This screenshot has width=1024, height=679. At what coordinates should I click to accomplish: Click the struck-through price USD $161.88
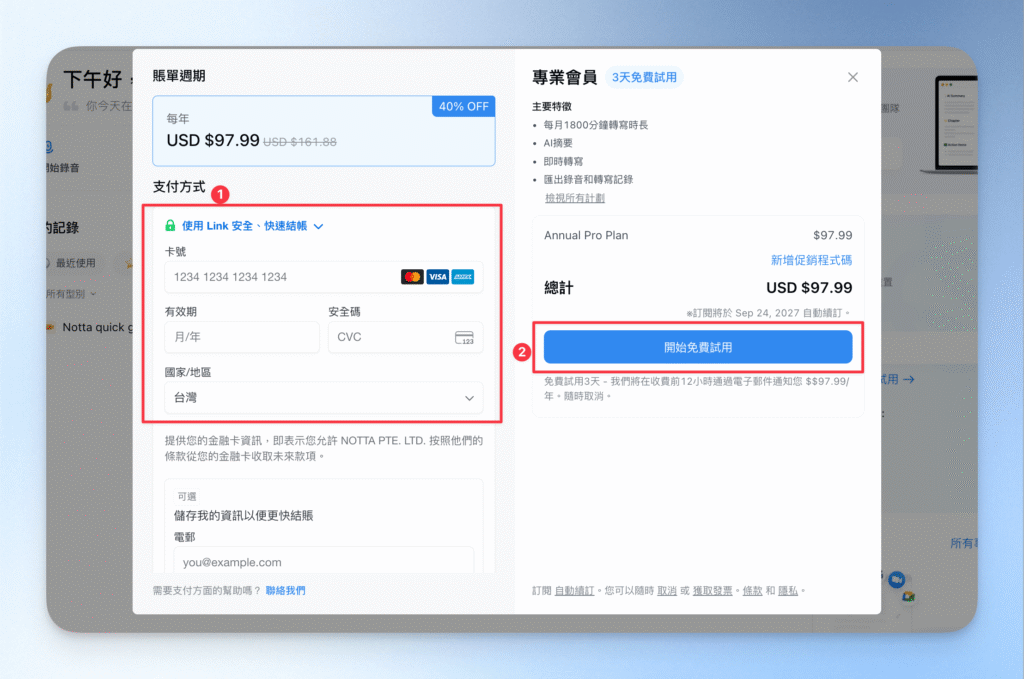300,142
